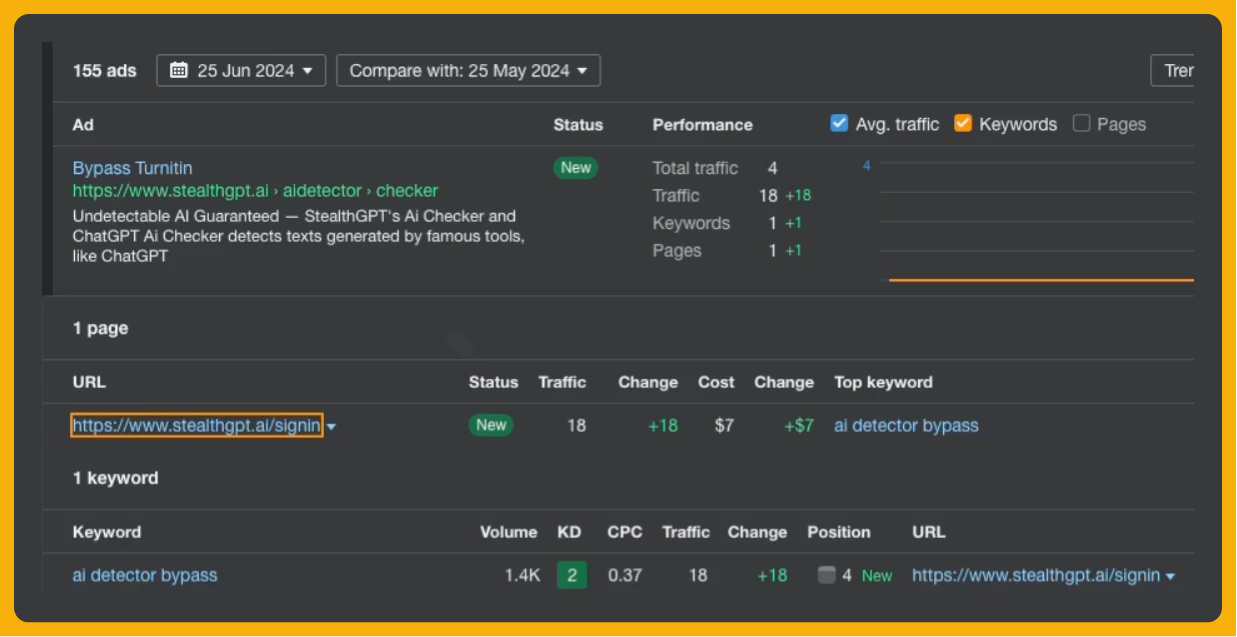Expand the arrow next to the highlighted signin URL
The height and width of the screenshot is (637, 1237).
(x=331, y=427)
